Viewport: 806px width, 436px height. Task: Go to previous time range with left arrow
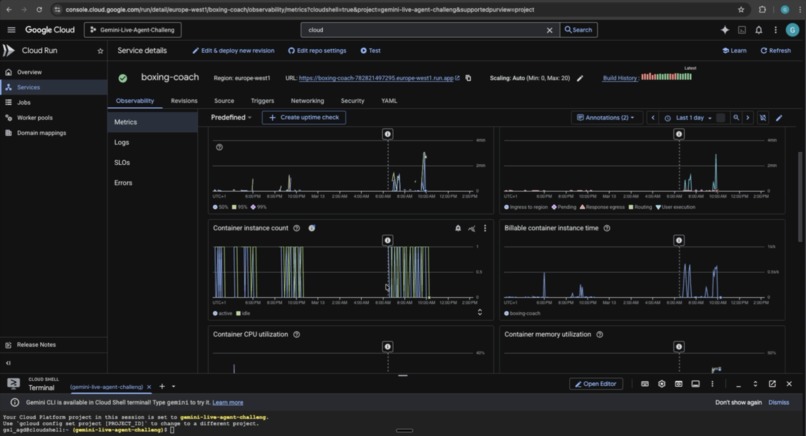coord(653,118)
